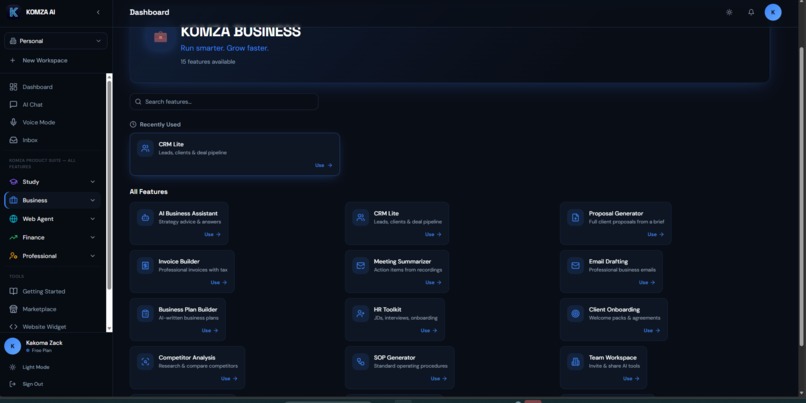Click the Competitor Analysis scan icon

tap(145, 362)
